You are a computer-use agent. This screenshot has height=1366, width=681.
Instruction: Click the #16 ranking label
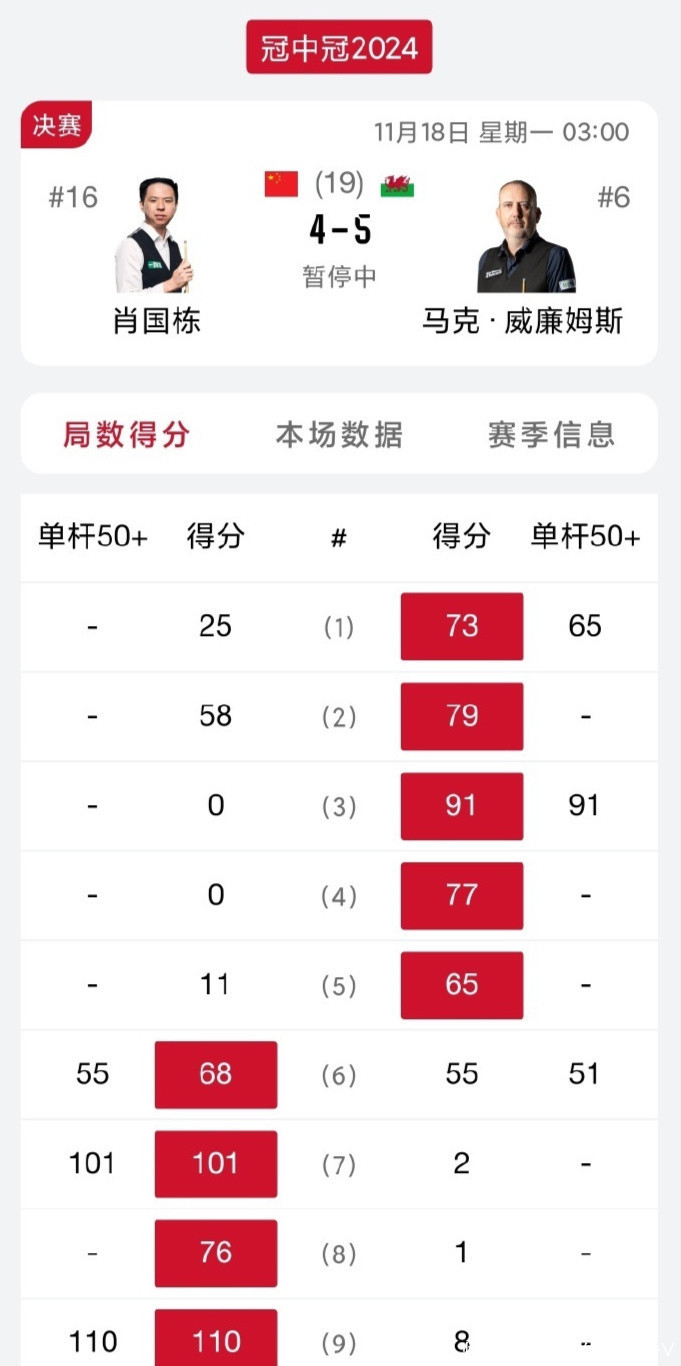tap(73, 197)
